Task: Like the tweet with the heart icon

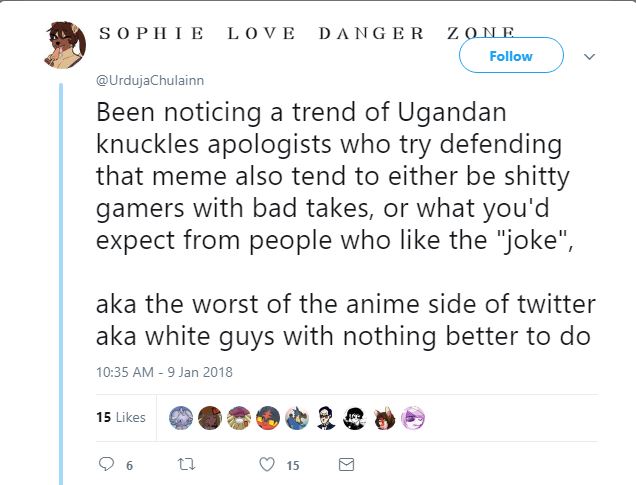Action: point(267,464)
